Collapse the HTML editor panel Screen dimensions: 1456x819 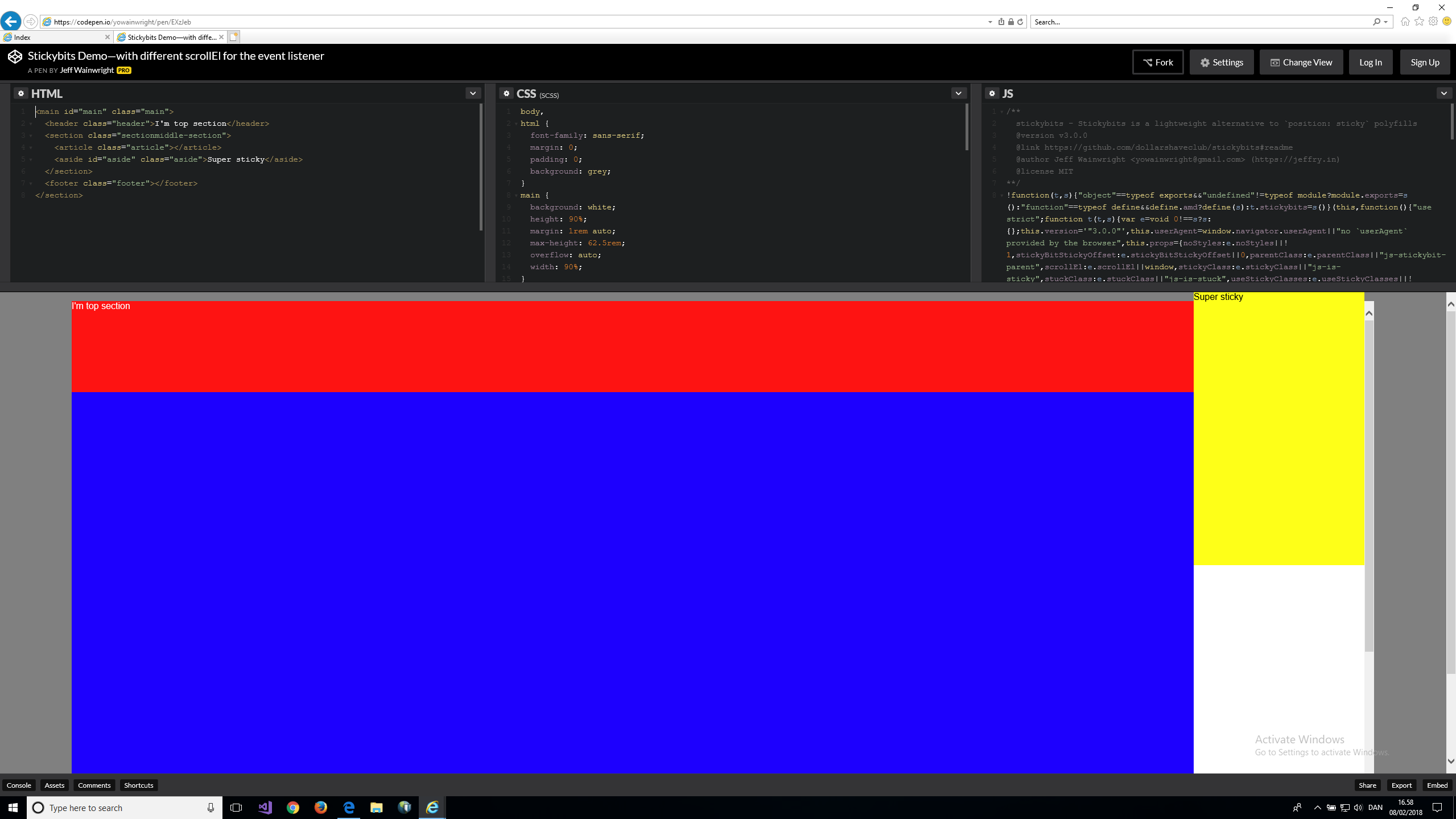(x=472, y=93)
